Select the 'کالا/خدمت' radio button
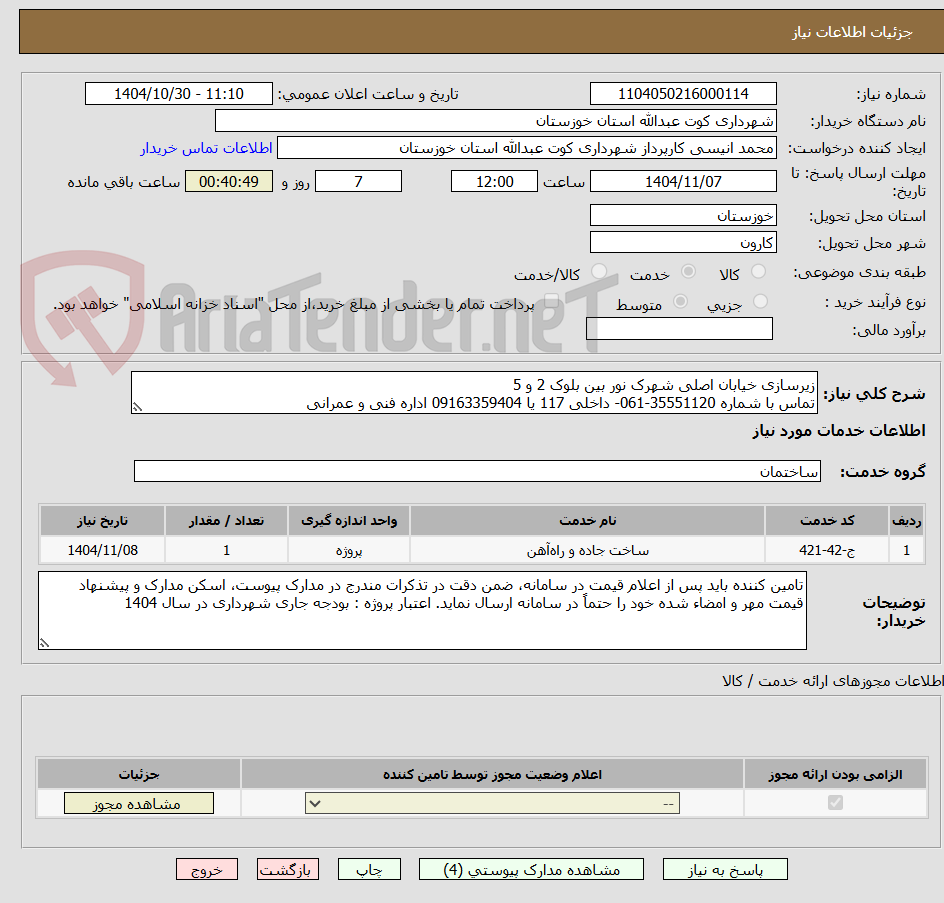This screenshot has height=903, width=944. pyautogui.click(x=599, y=272)
